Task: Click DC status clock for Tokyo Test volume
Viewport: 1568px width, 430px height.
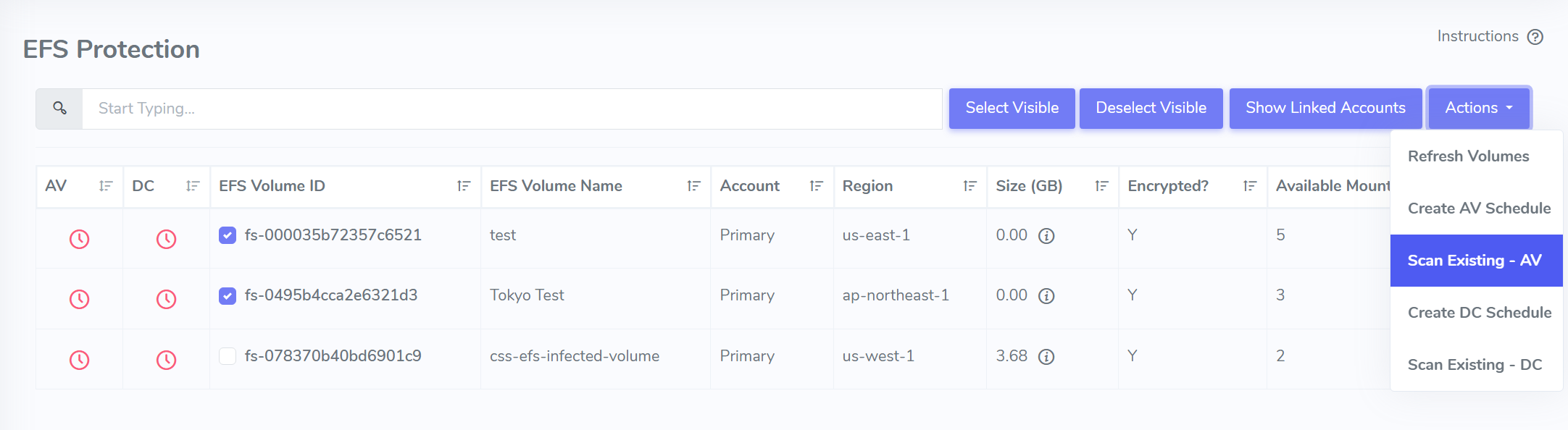Action: pyautogui.click(x=166, y=299)
